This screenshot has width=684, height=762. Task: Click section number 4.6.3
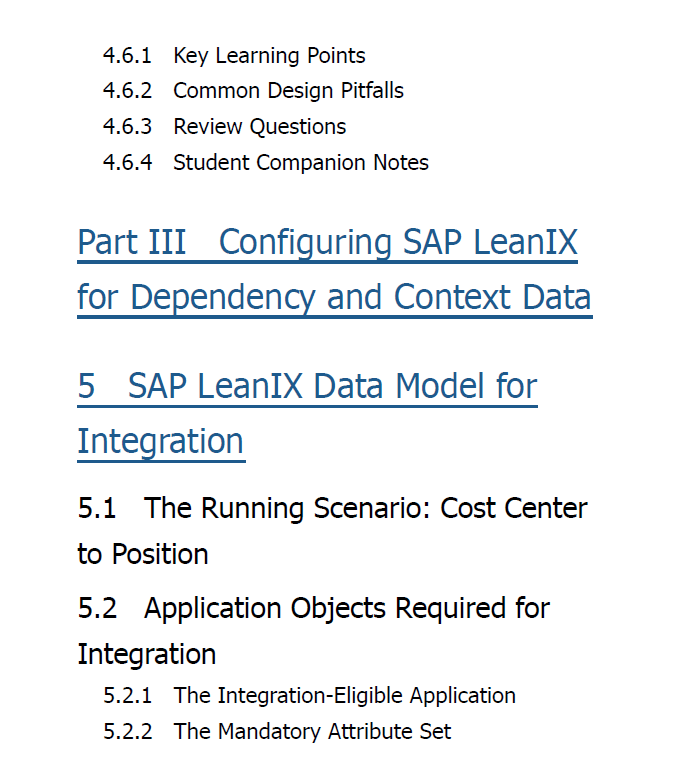click(x=127, y=127)
